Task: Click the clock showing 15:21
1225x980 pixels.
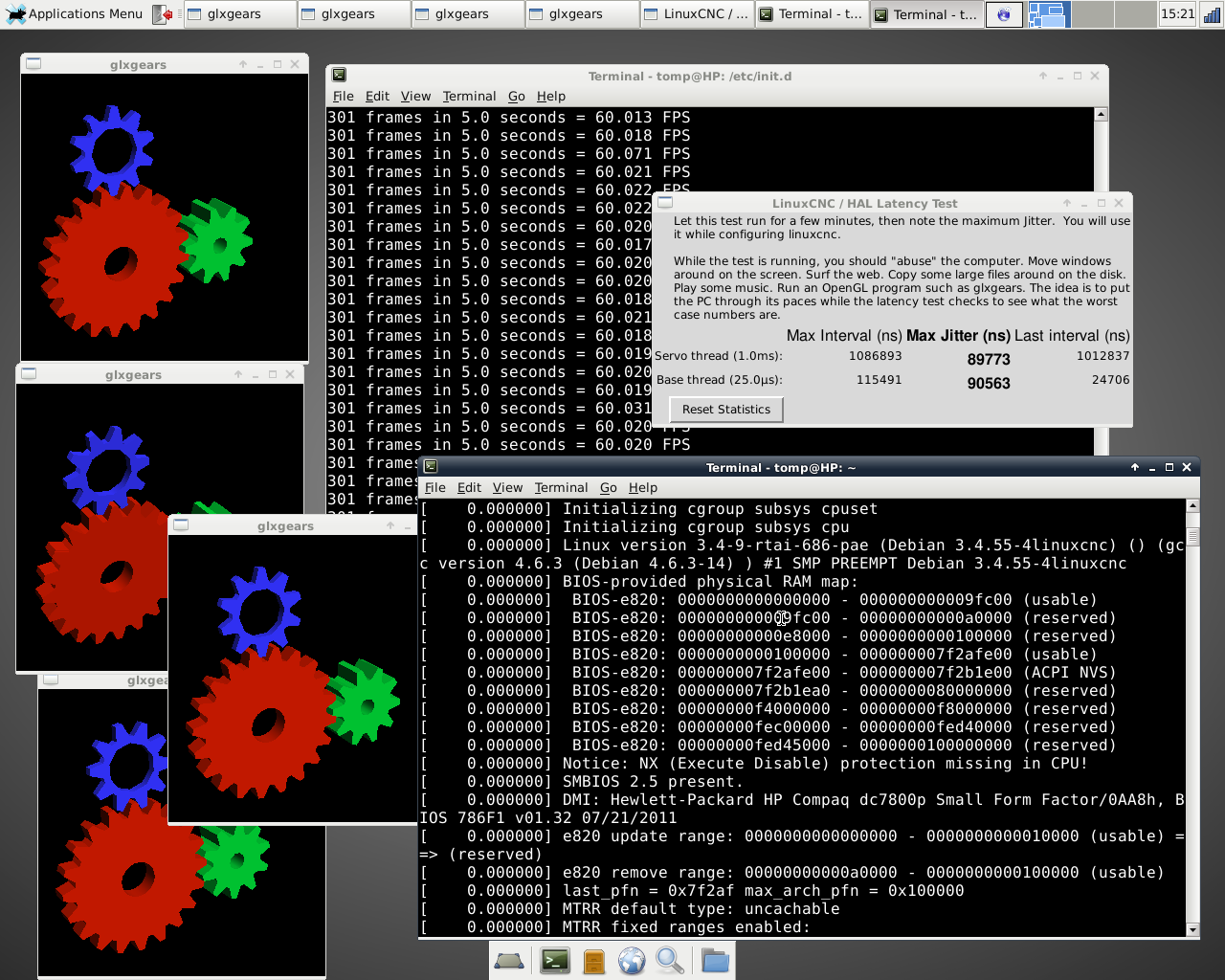Action: pos(1177,14)
